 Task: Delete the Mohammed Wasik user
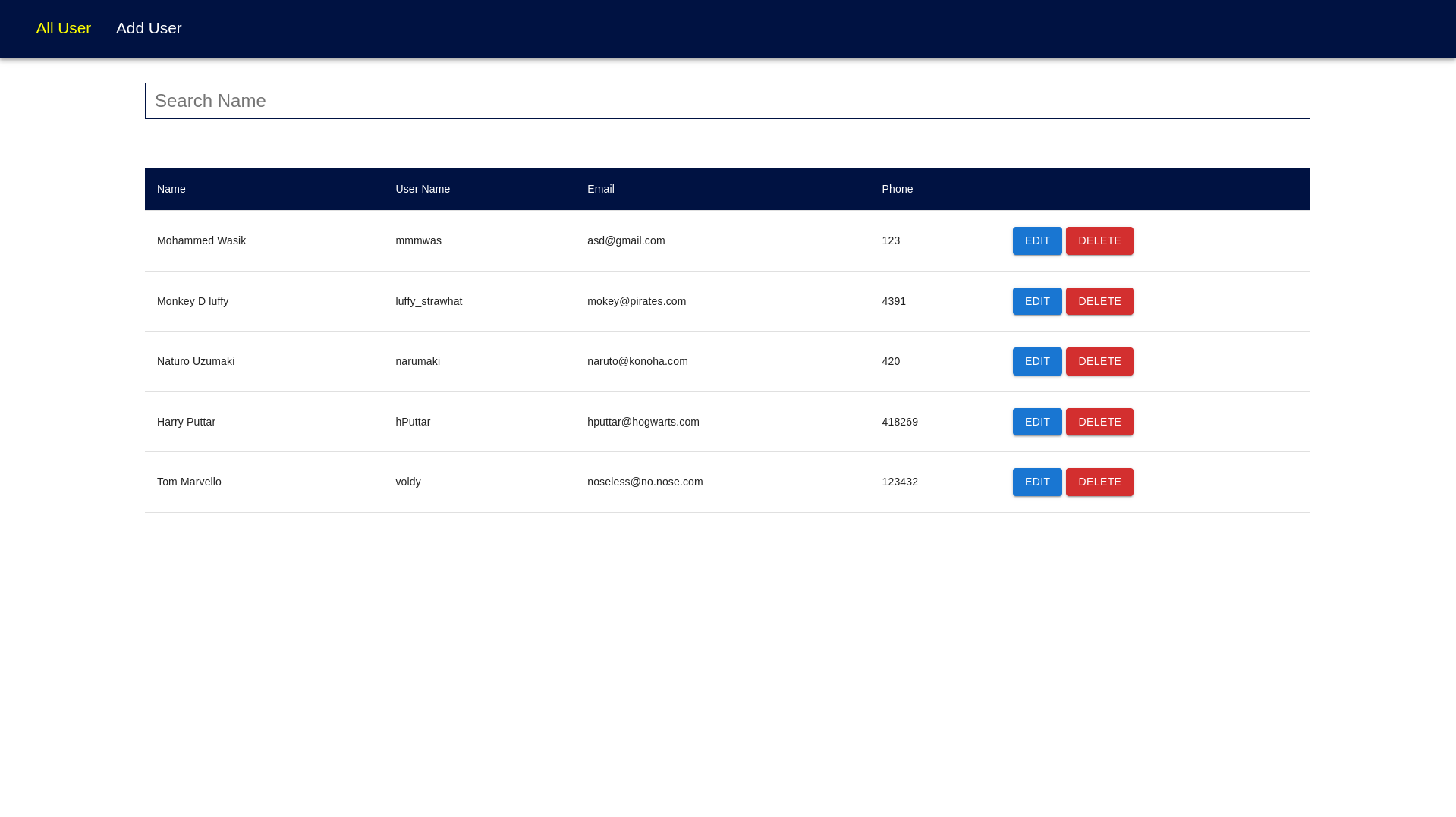coord(1099,240)
